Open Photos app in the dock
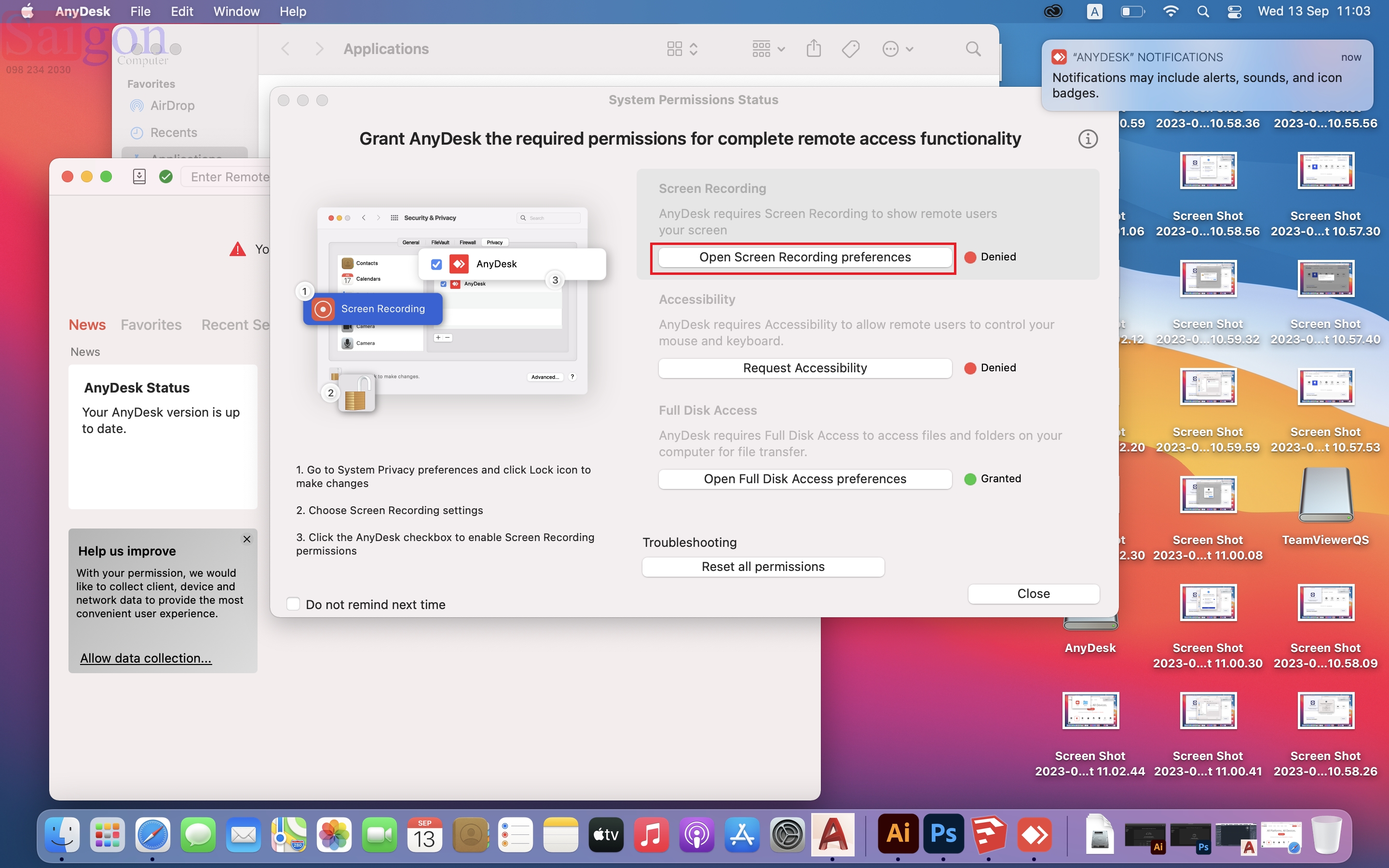The height and width of the screenshot is (868, 1389). point(334,835)
